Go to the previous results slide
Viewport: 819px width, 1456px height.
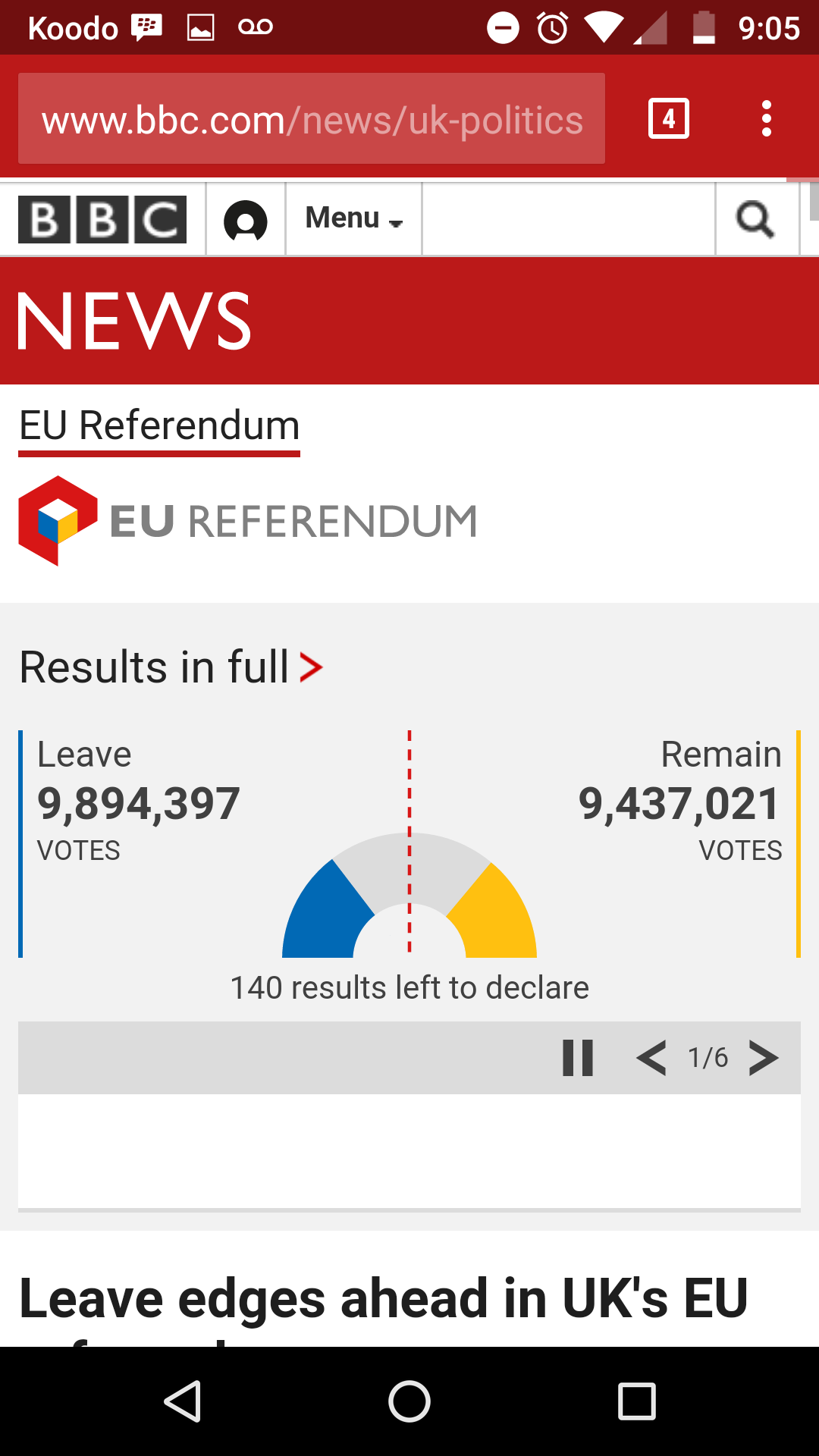651,1058
